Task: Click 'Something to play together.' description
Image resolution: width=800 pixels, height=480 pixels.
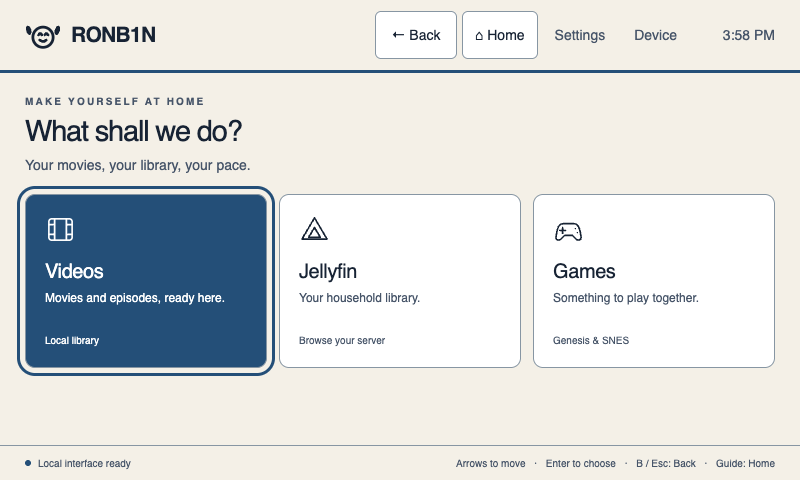Action: coord(626,298)
